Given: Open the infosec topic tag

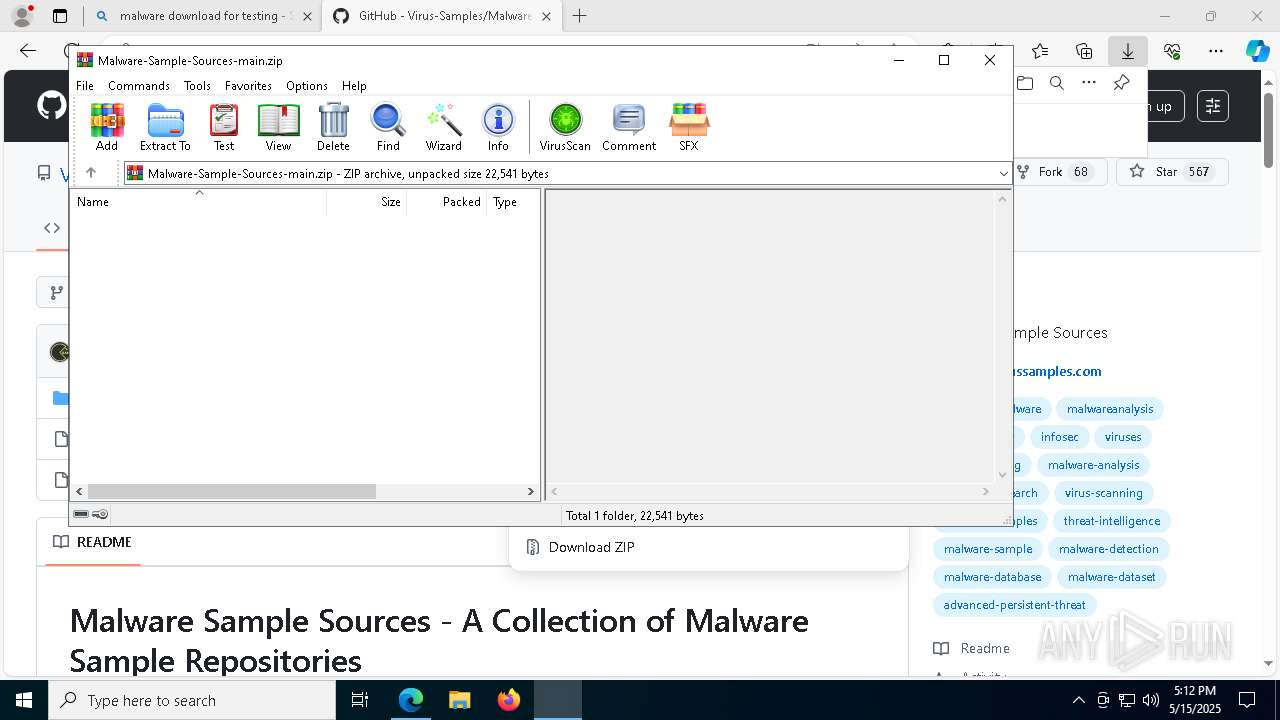Looking at the screenshot, I should [x=1059, y=437].
